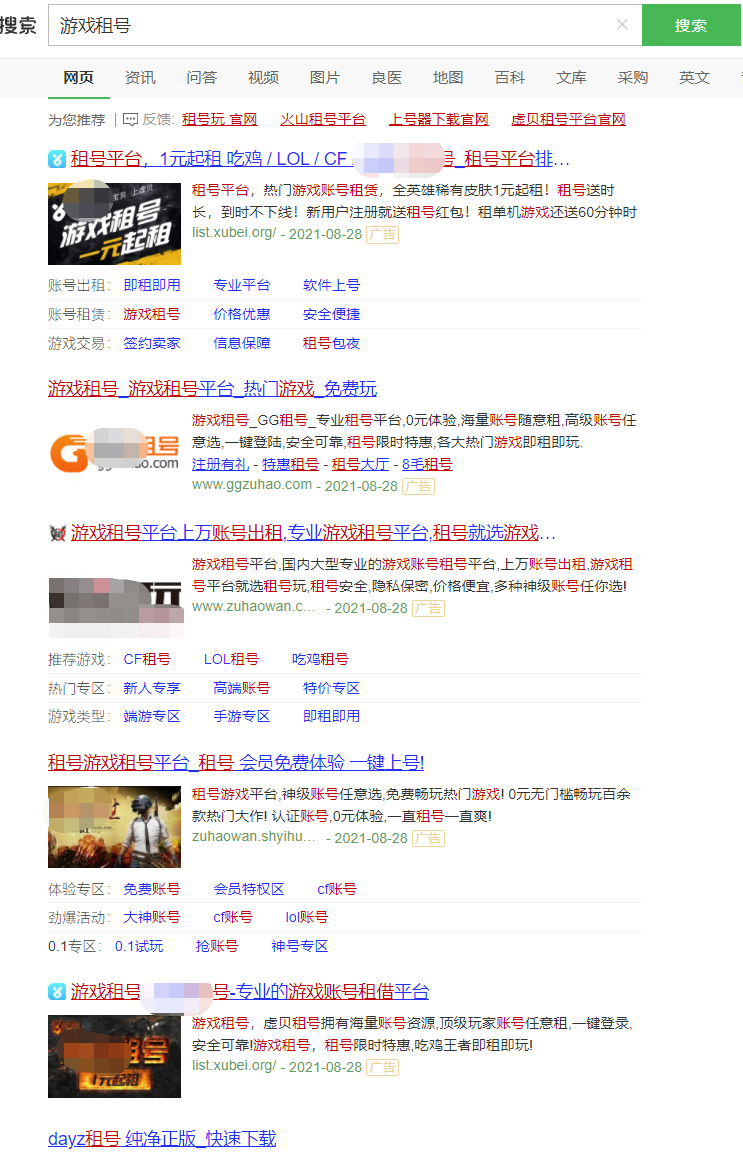Open the 会员特权区 link
743x1153 pixels.
coord(249,889)
